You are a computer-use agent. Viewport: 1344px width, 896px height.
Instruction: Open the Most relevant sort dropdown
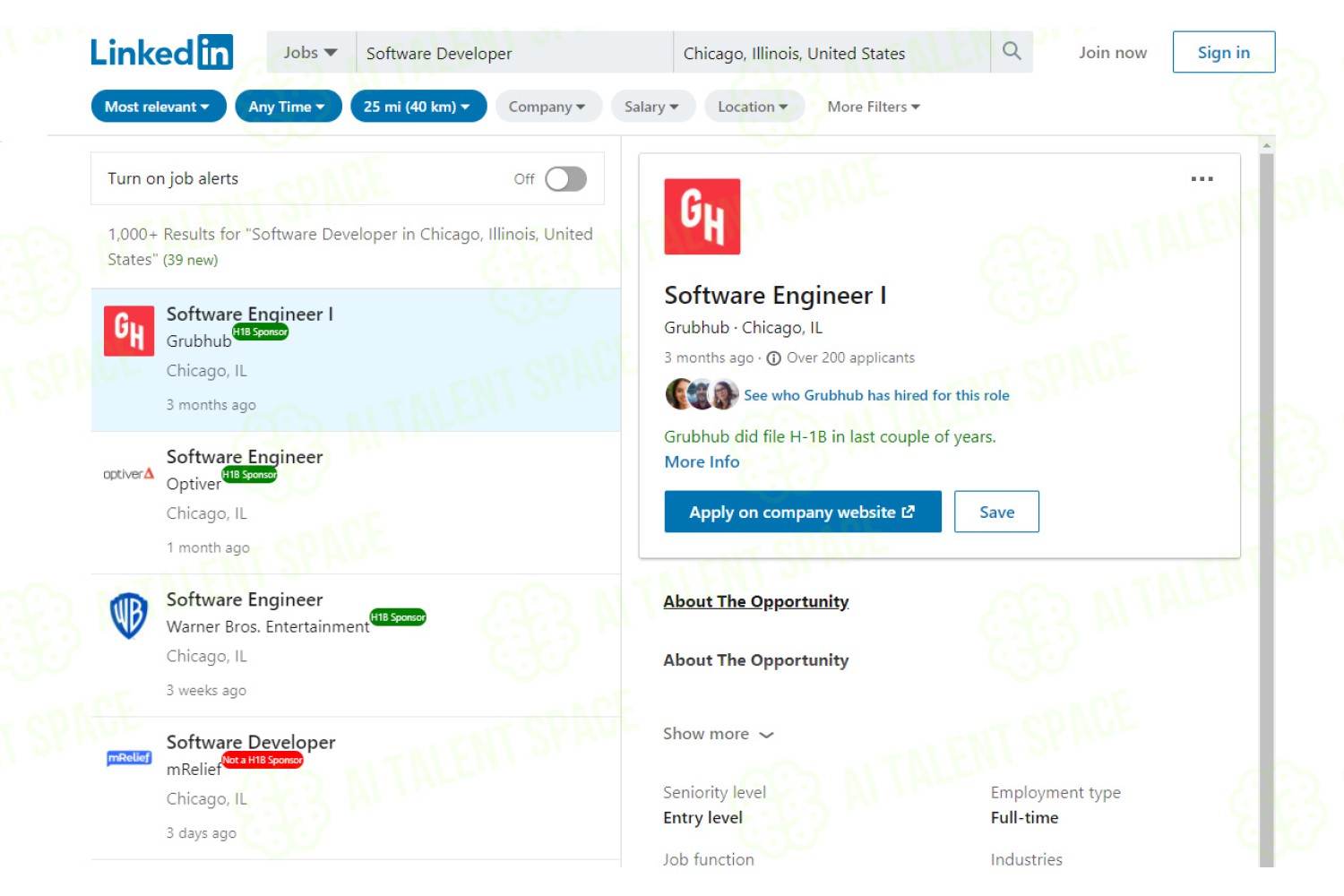(x=158, y=107)
